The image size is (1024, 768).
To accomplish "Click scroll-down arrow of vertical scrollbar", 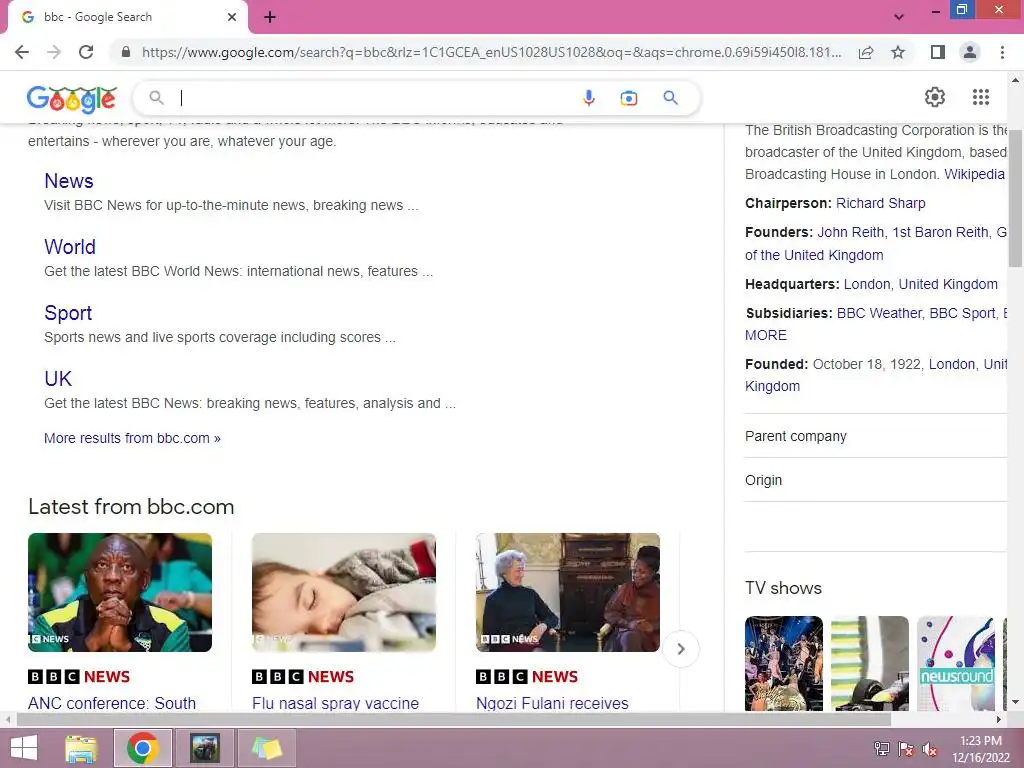I will pos(1015,703).
